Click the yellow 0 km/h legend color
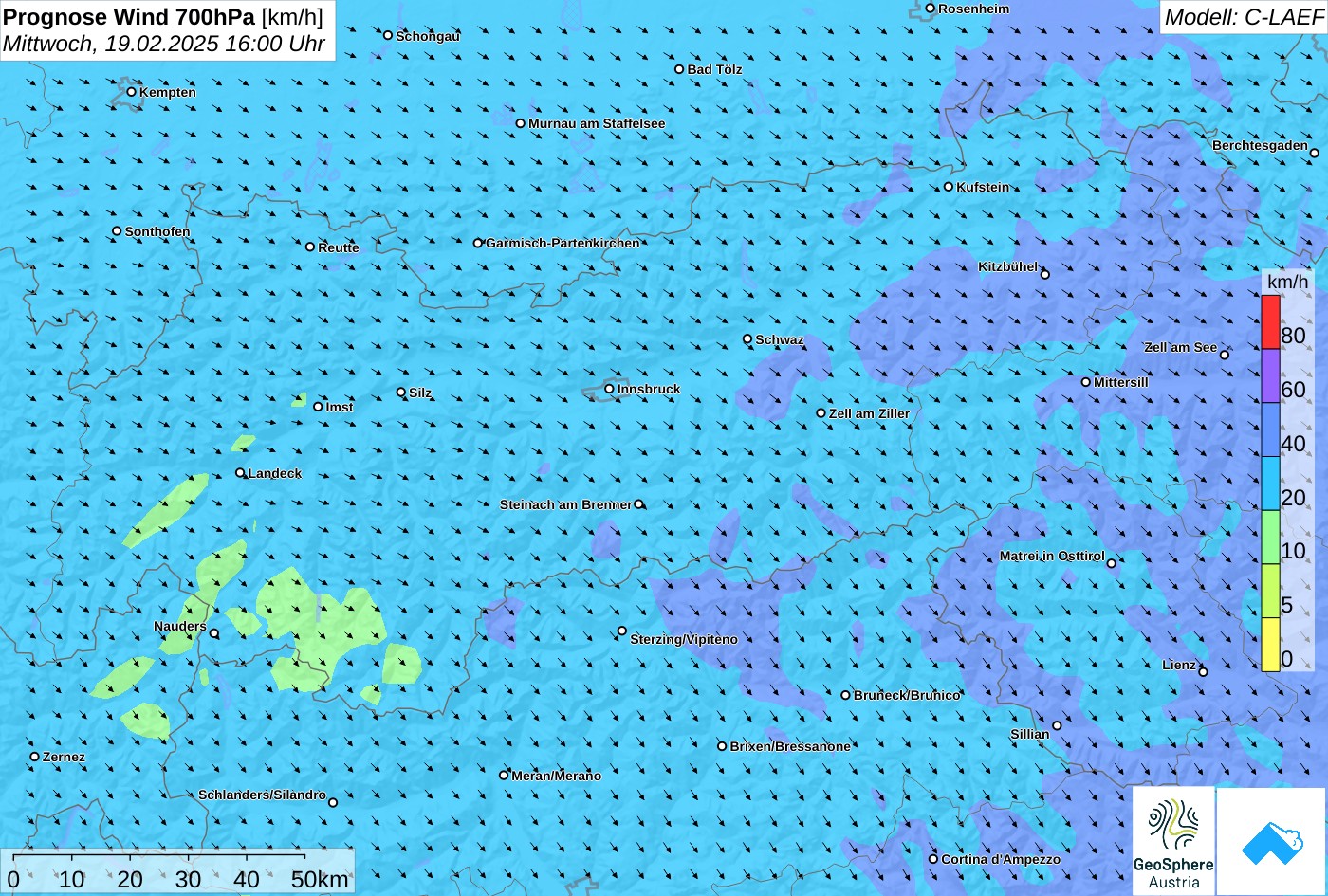The width and height of the screenshot is (1328, 896). [x=1270, y=645]
